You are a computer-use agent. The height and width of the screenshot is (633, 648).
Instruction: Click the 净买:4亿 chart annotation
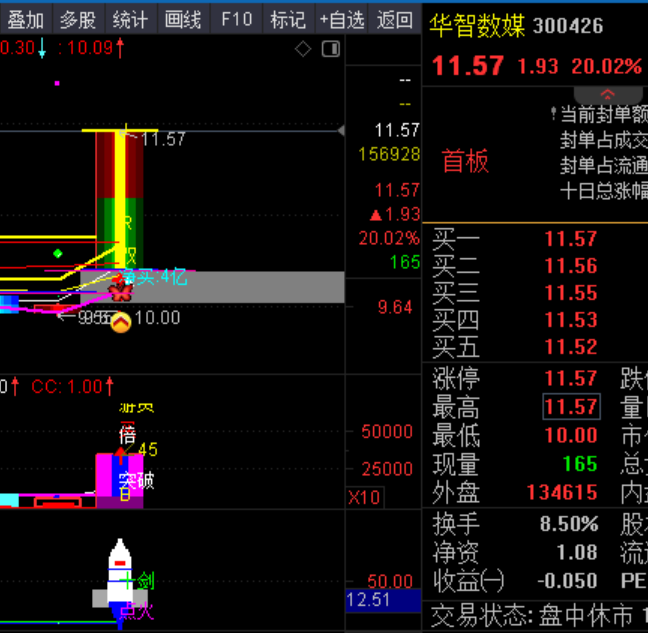(x=156, y=277)
